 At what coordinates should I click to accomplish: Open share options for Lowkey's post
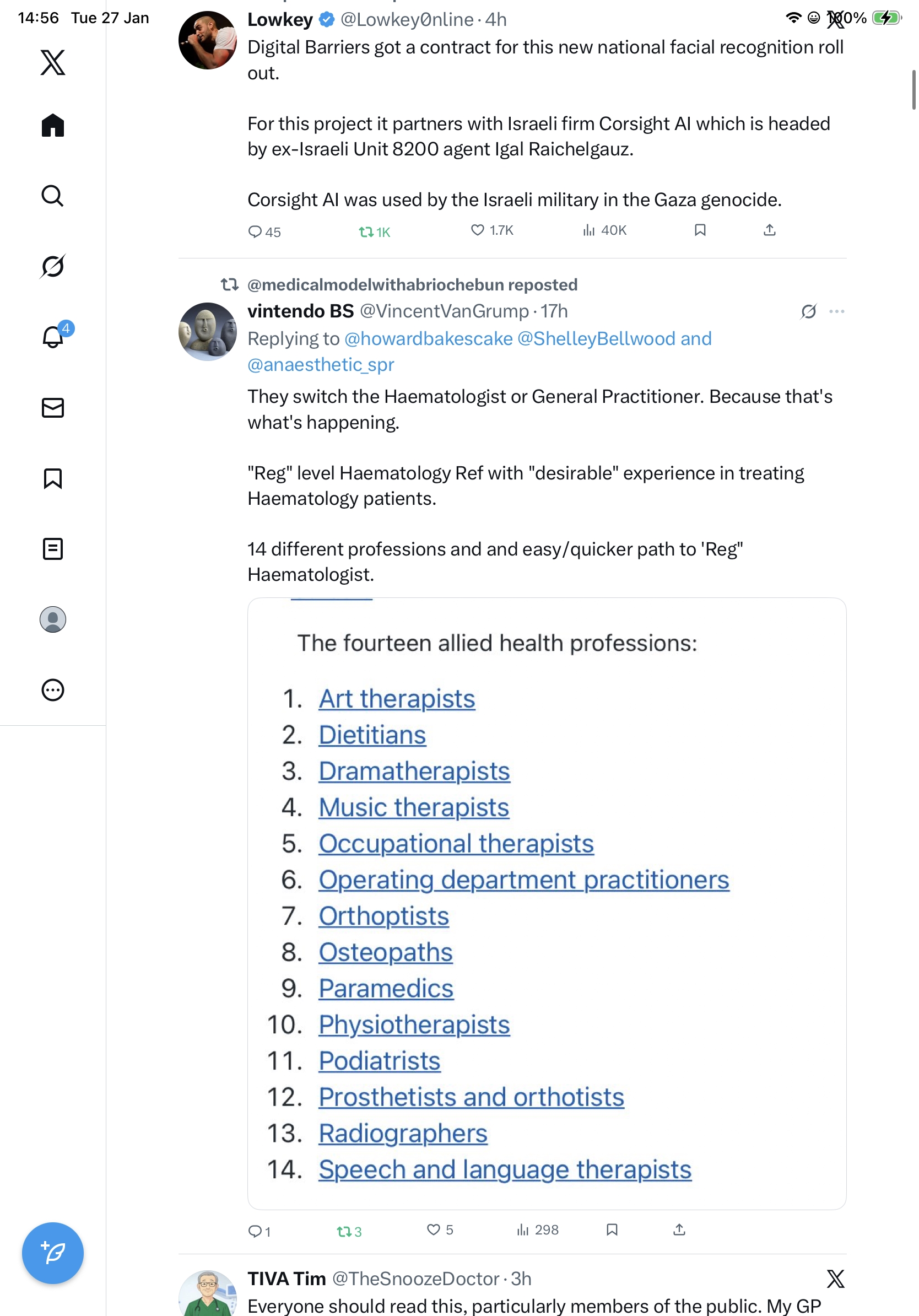coord(770,230)
